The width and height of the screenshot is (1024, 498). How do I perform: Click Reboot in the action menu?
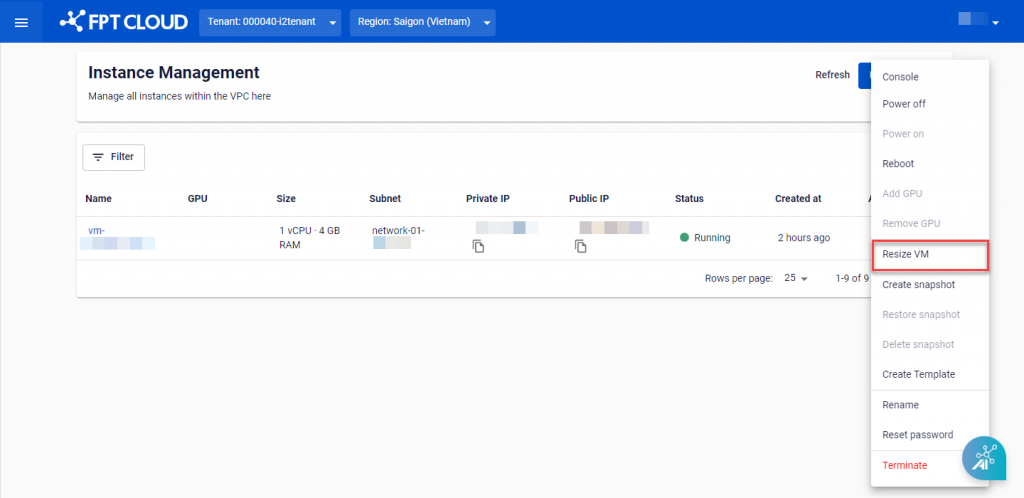pos(898,164)
